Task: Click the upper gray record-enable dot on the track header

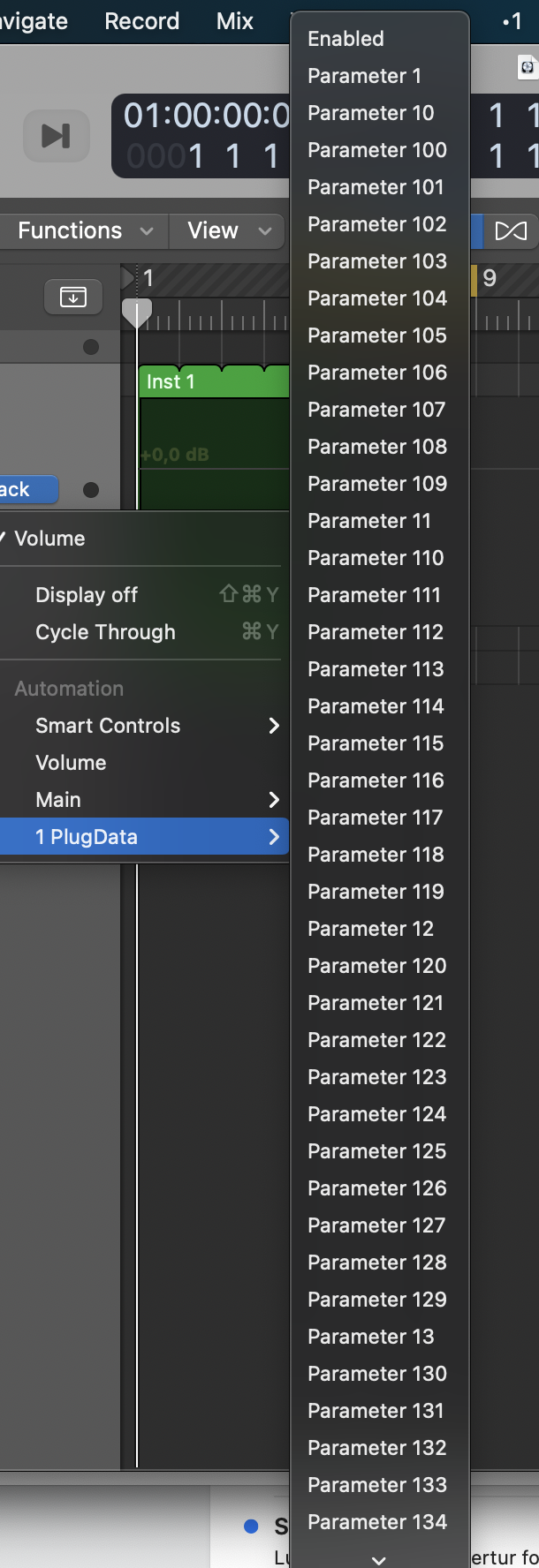Action: [x=89, y=347]
